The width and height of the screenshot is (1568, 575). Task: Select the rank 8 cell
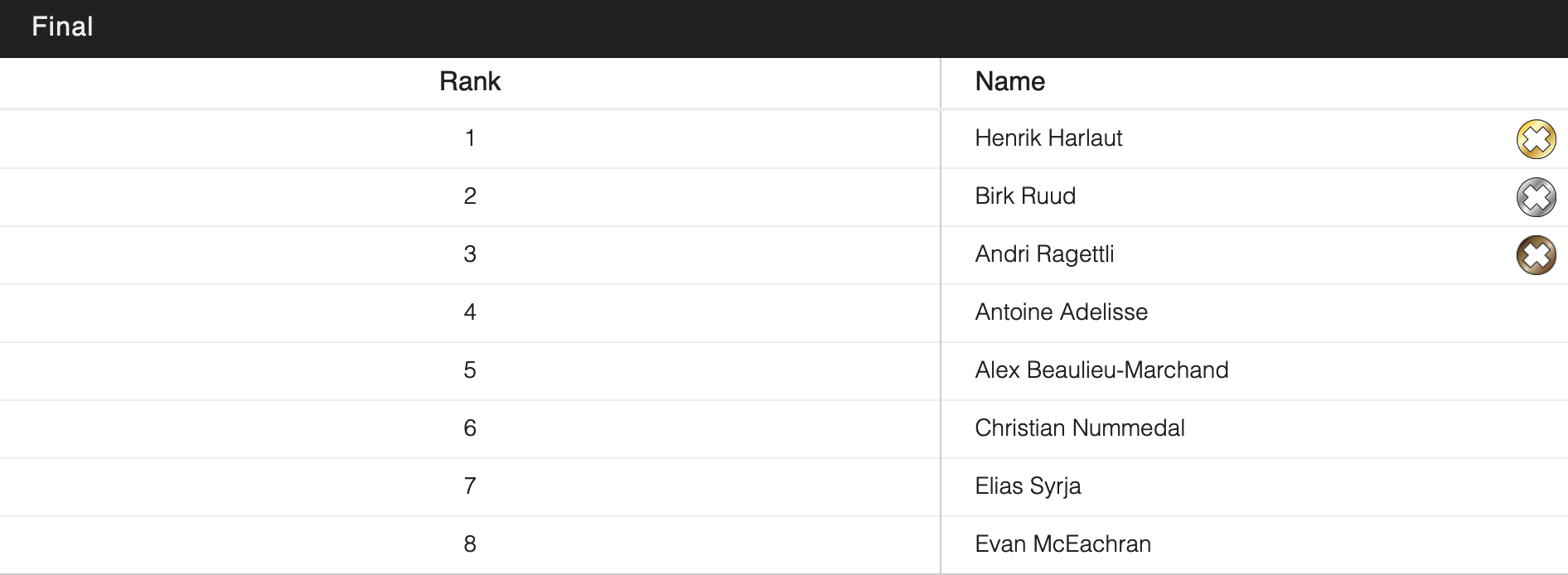click(x=470, y=544)
